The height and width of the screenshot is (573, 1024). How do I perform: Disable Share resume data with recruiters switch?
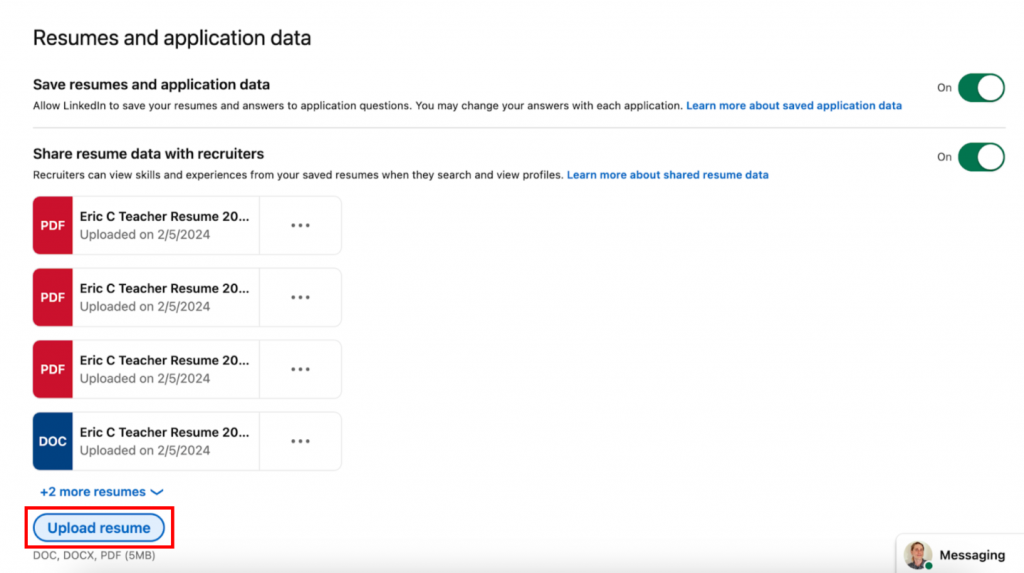click(980, 157)
